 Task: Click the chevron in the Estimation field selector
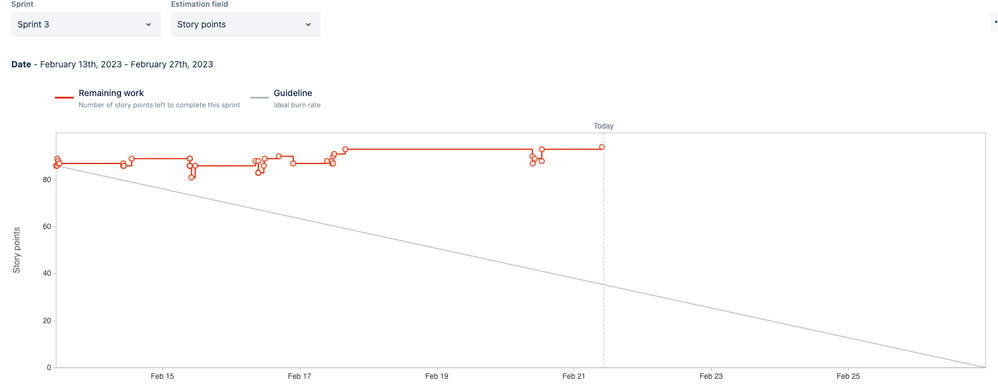tap(308, 25)
